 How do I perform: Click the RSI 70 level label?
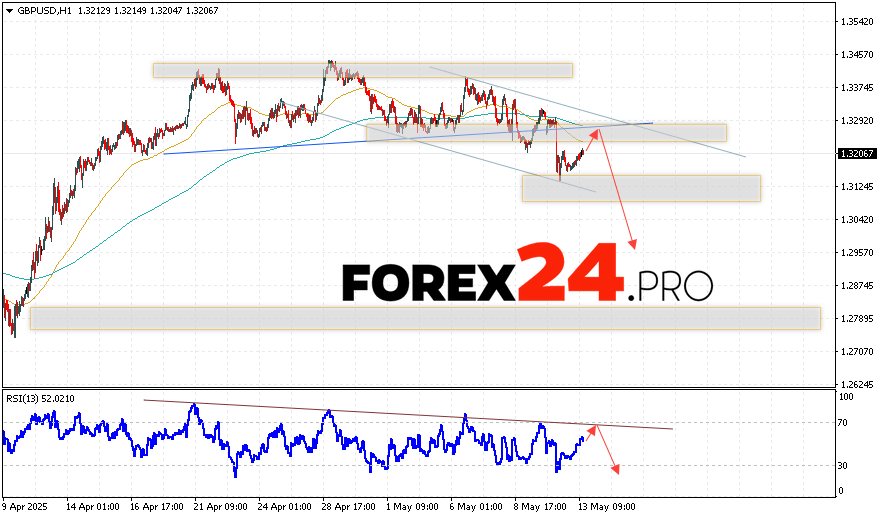(x=845, y=423)
